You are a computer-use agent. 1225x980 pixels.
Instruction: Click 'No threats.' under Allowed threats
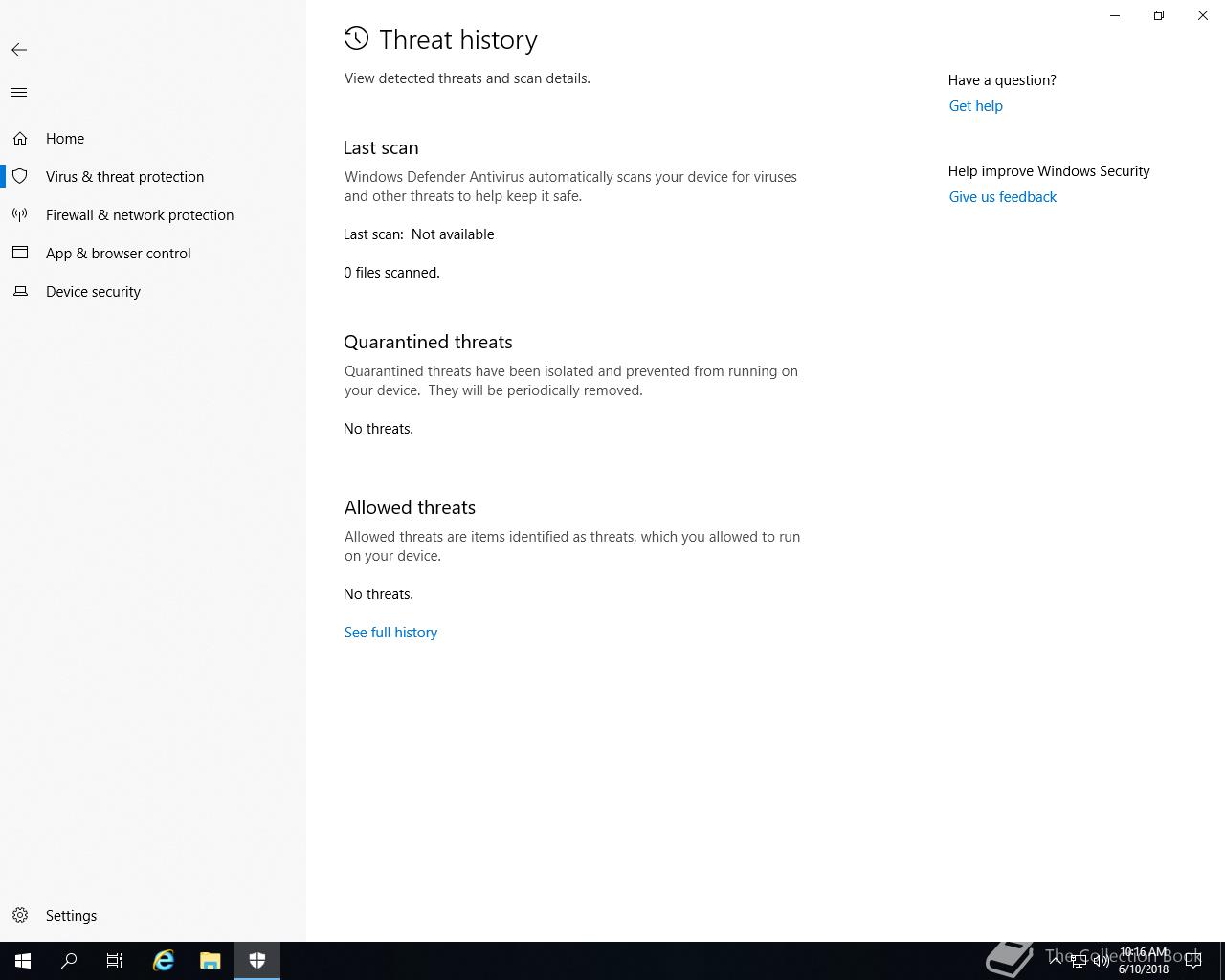click(379, 594)
